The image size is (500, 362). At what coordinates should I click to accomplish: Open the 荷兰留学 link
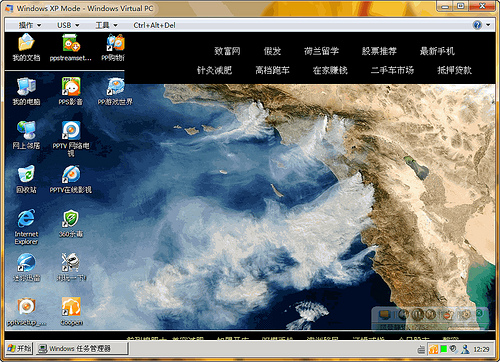(x=321, y=51)
